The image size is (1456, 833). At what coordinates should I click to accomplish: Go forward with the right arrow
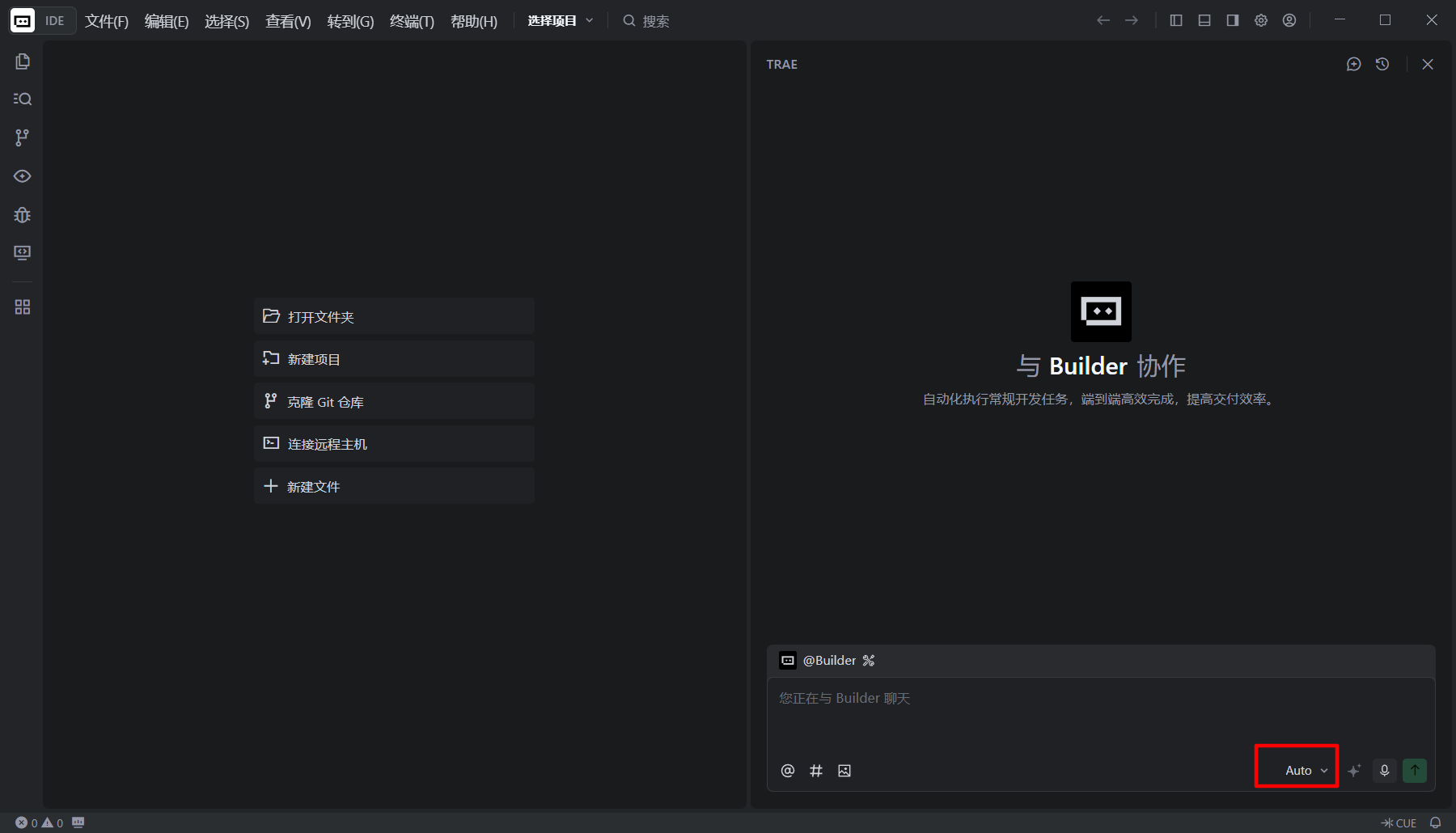(1132, 20)
